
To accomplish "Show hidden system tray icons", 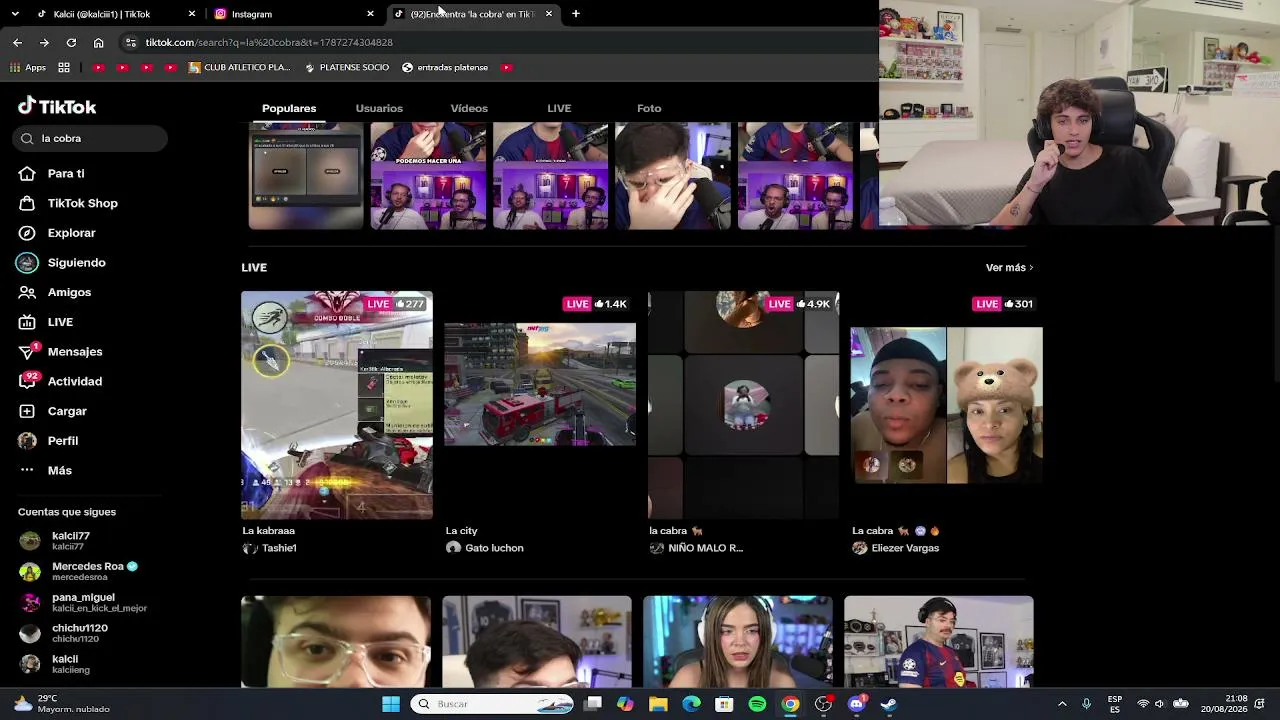I will point(1062,704).
